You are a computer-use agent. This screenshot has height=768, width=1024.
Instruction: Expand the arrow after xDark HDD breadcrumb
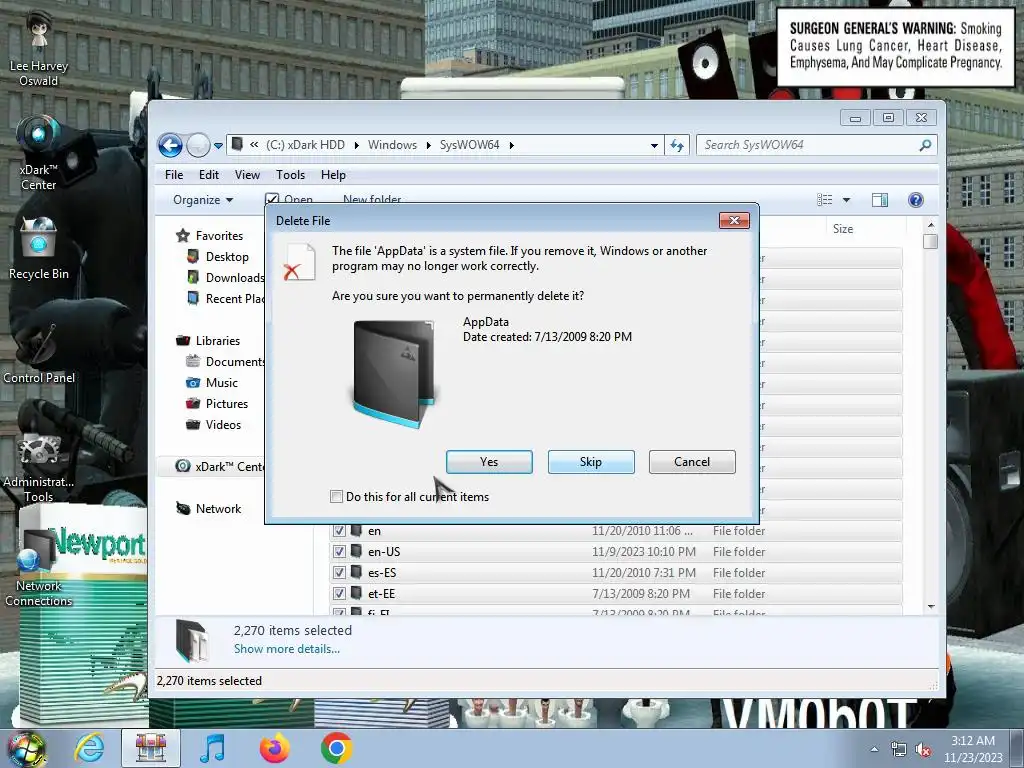pyautogui.click(x=357, y=146)
